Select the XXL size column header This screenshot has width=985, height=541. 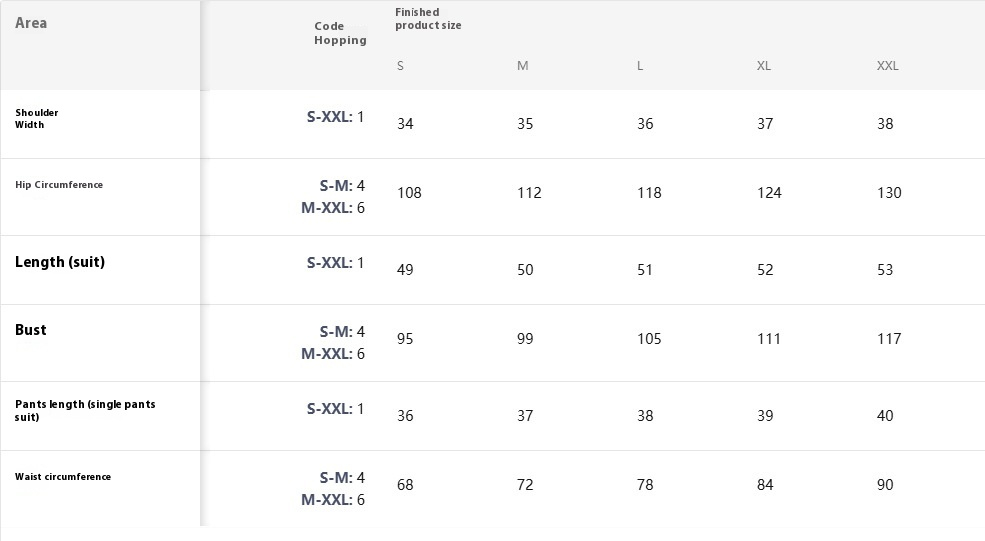(887, 66)
